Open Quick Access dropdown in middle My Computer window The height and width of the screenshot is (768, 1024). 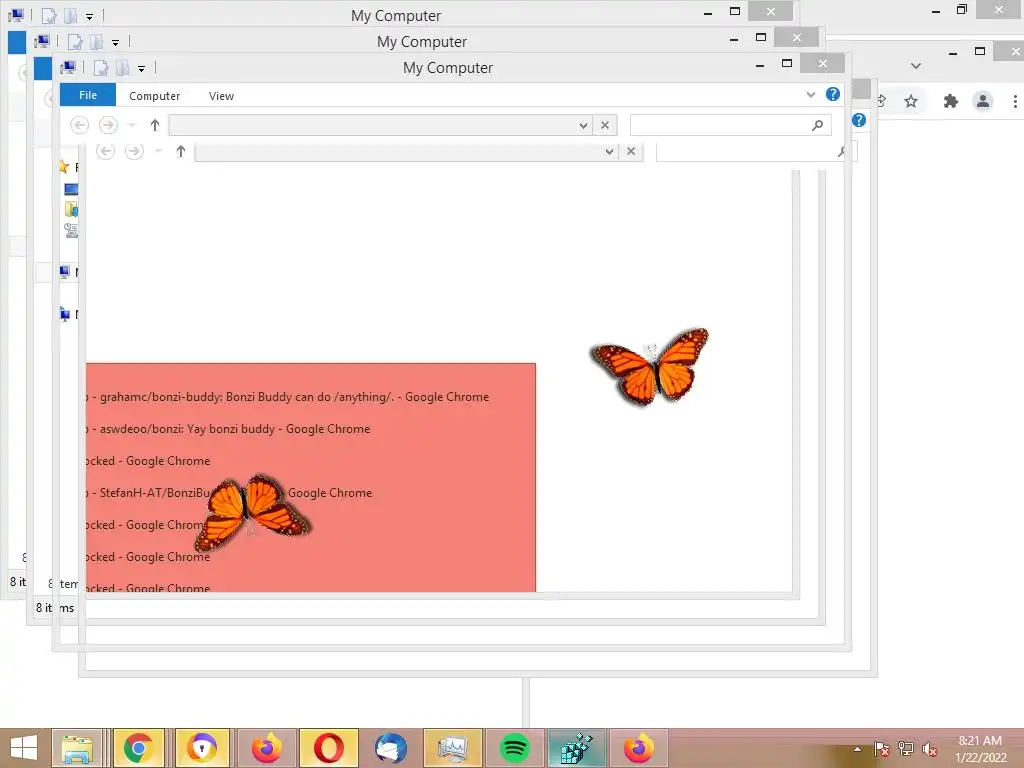point(115,43)
